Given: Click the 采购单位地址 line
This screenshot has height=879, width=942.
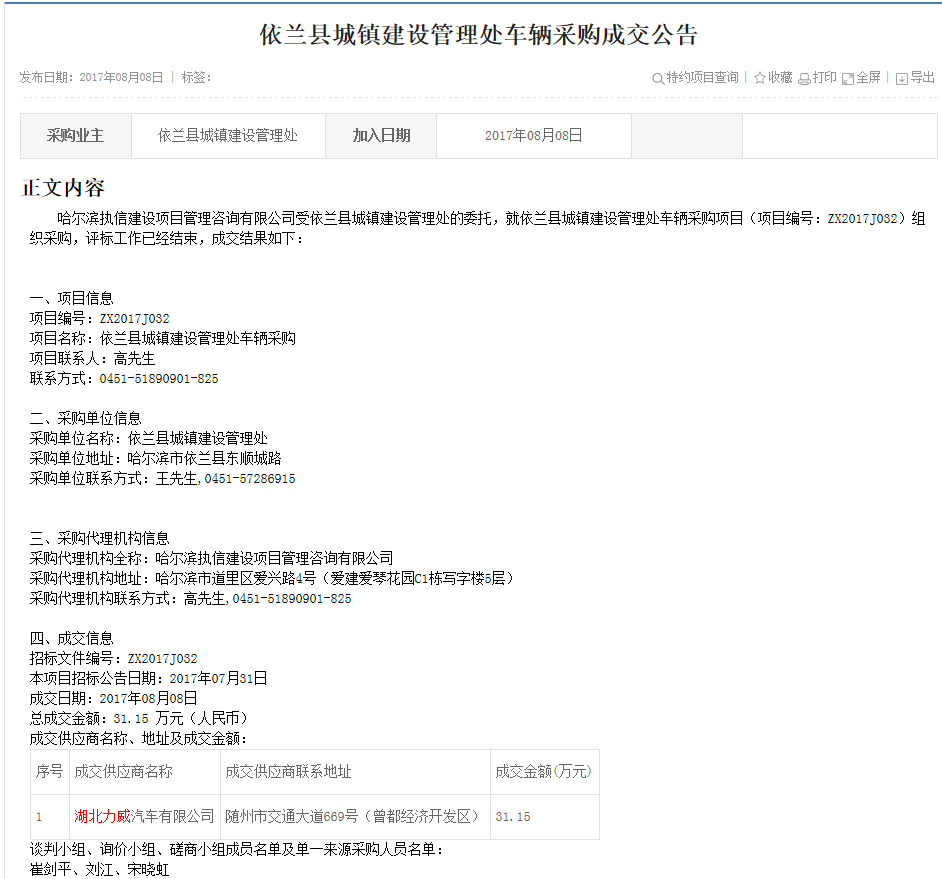Looking at the screenshot, I should tap(156, 458).
